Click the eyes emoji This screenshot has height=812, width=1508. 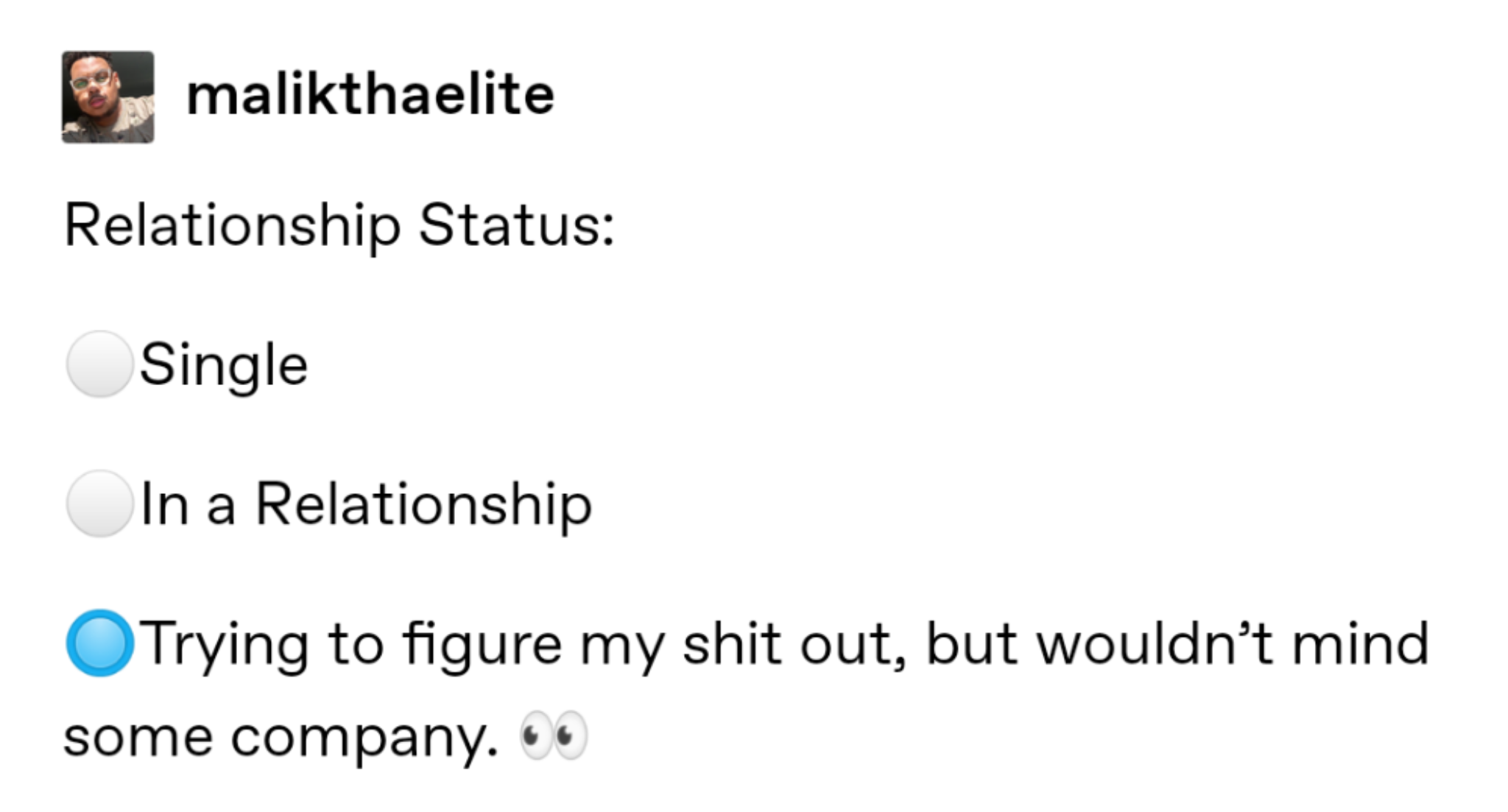(x=554, y=735)
